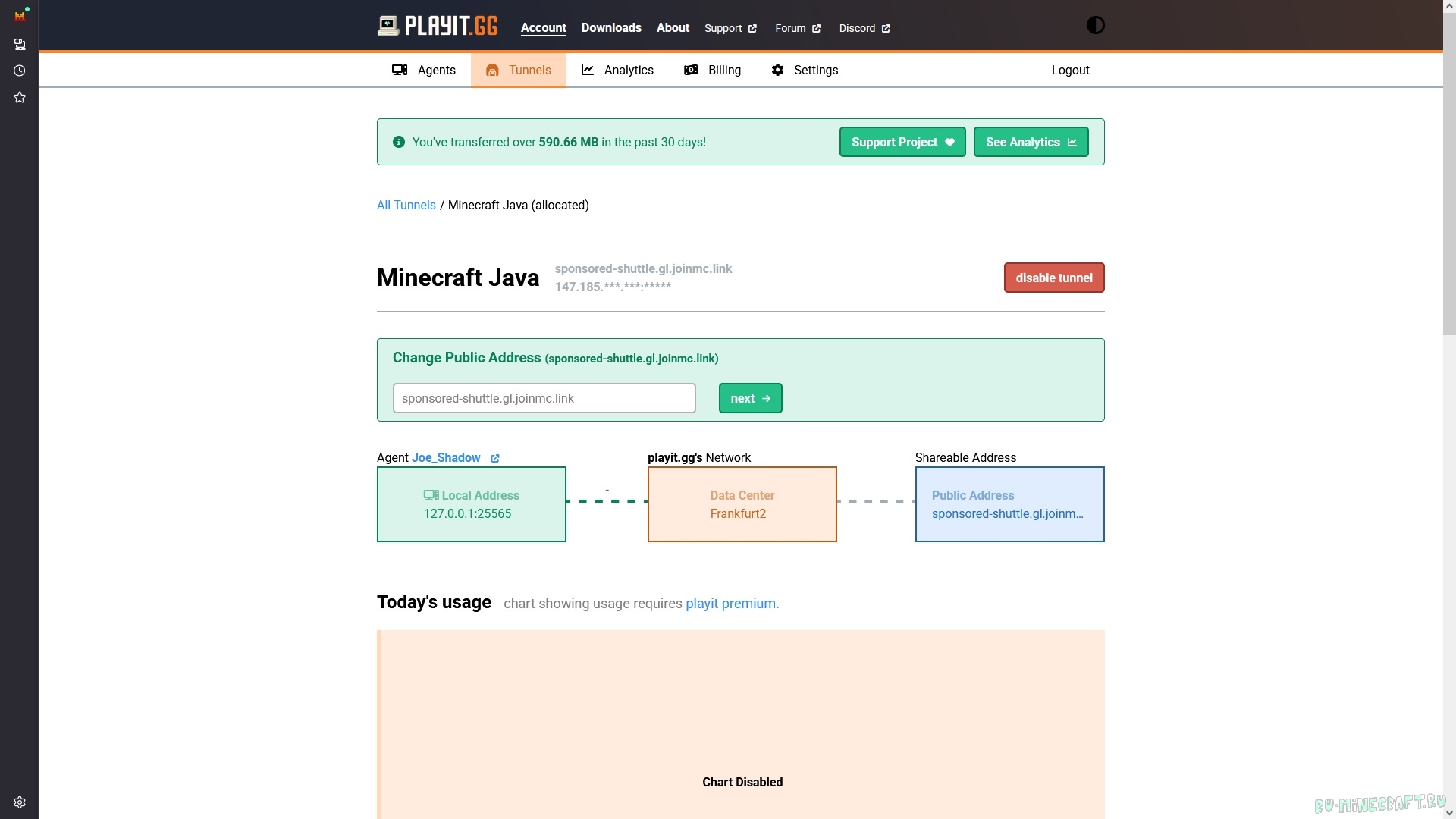Open the browser sidebar history clock icon

(20, 71)
